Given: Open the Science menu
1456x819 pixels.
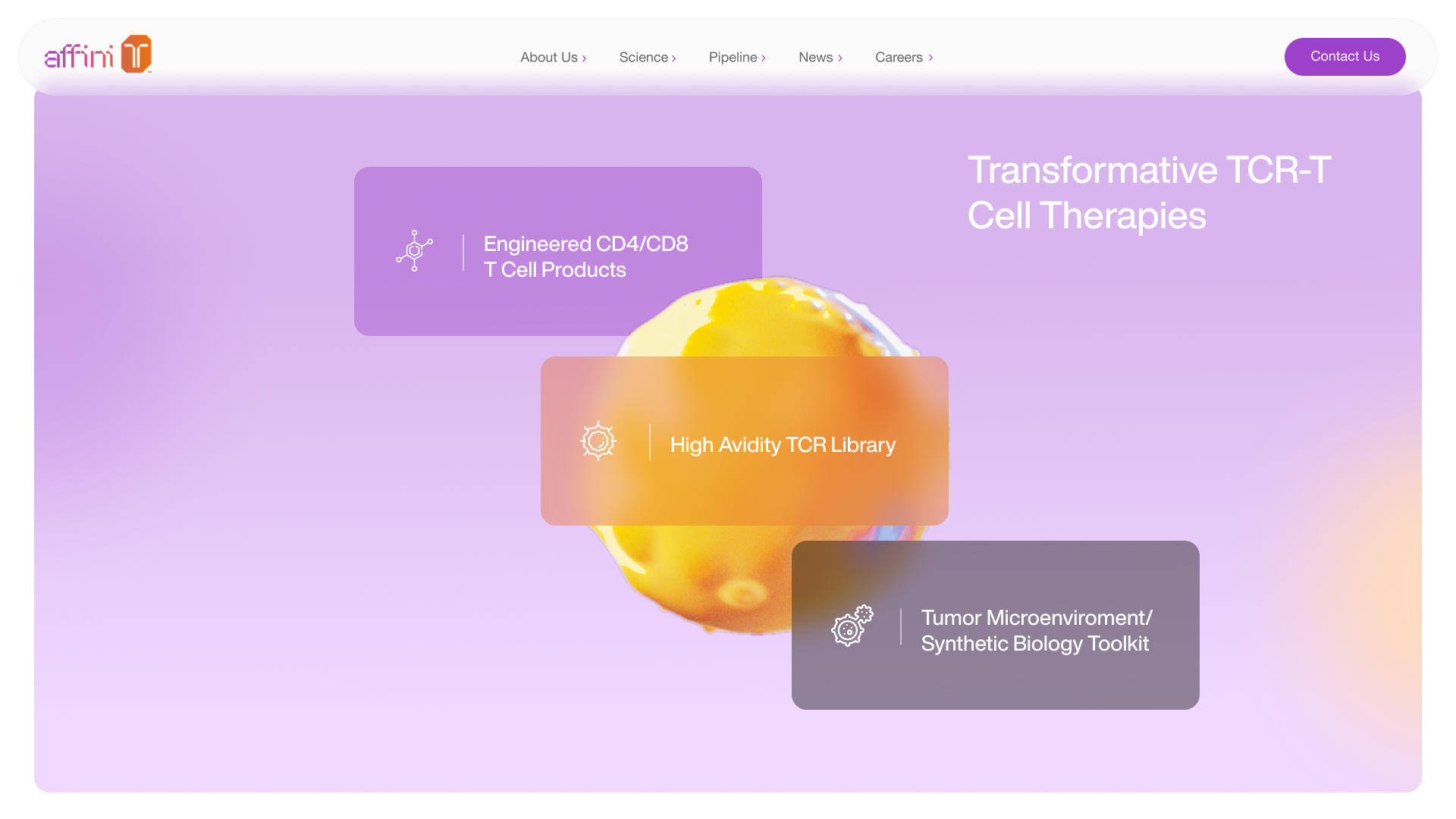Looking at the screenshot, I should click(644, 58).
